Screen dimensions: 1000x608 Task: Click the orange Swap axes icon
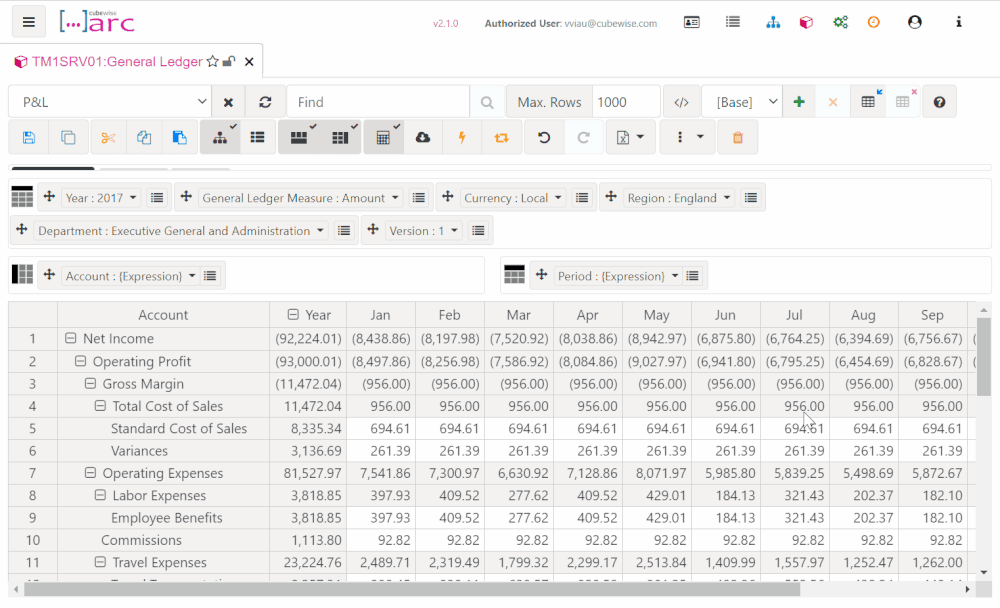click(x=501, y=137)
